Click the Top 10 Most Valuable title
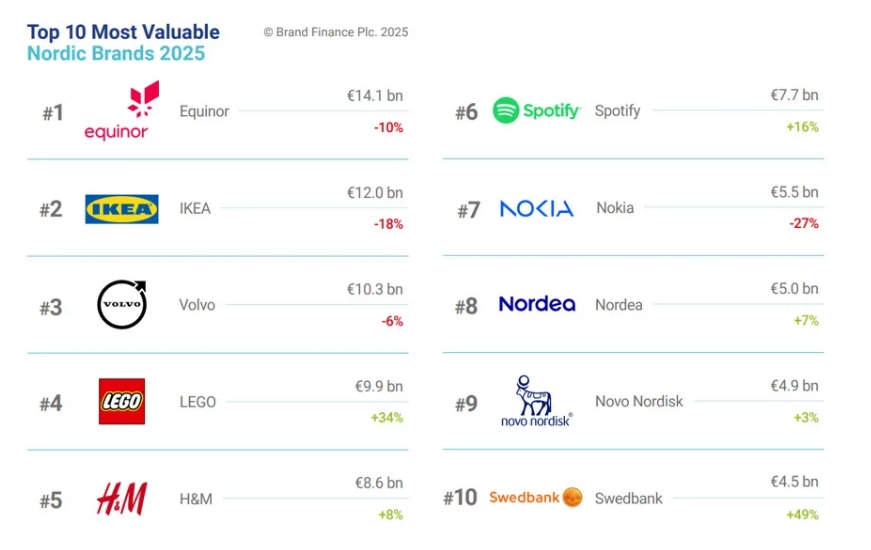 [123, 32]
